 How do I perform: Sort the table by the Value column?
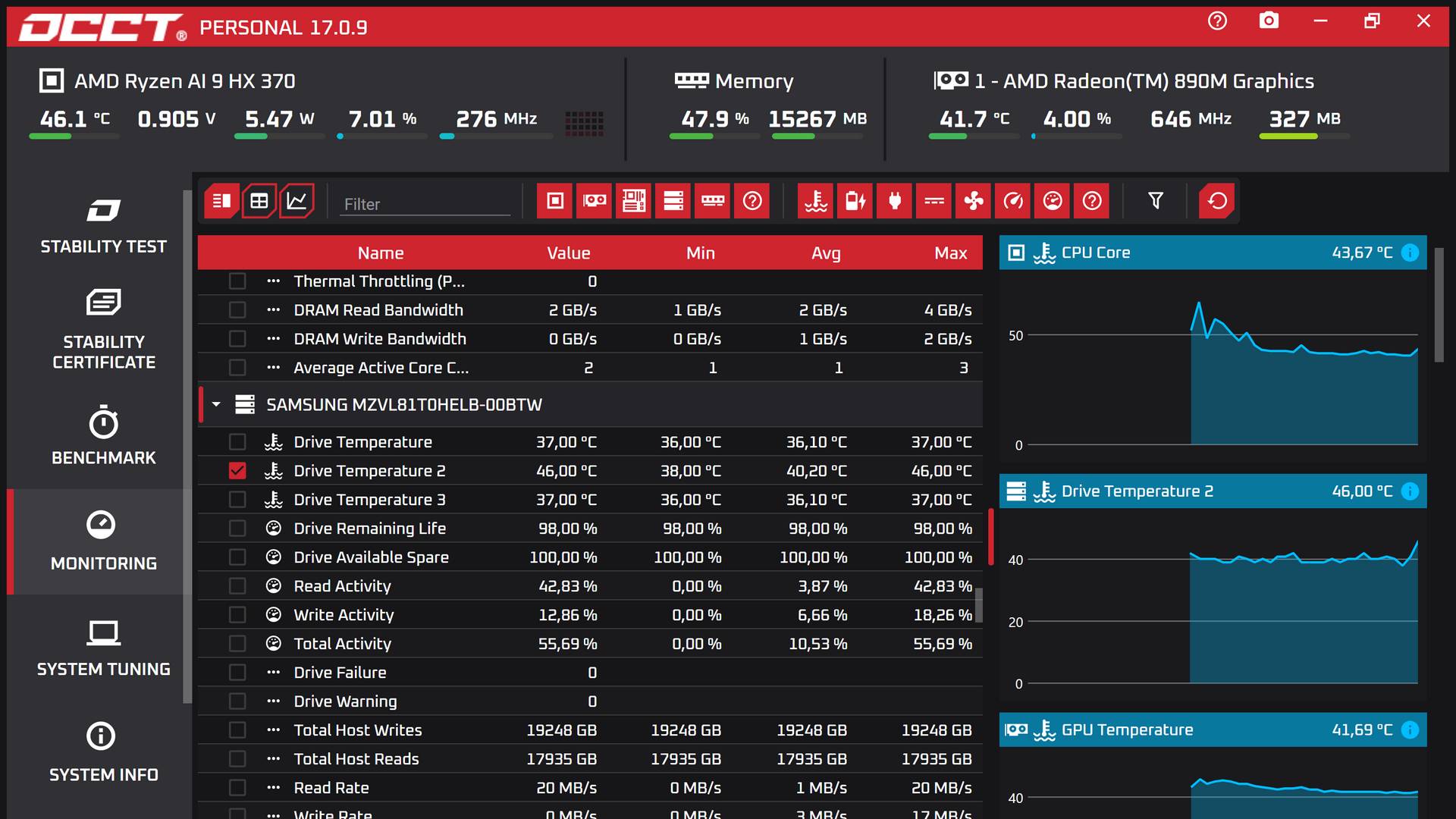coord(569,253)
